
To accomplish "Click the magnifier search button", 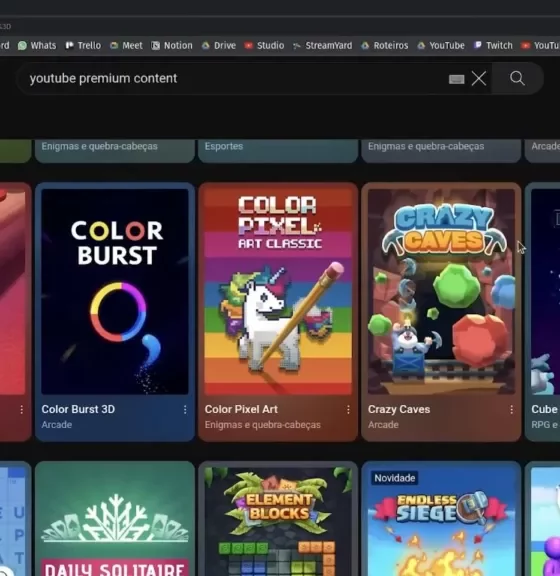I will tap(517, 78).
